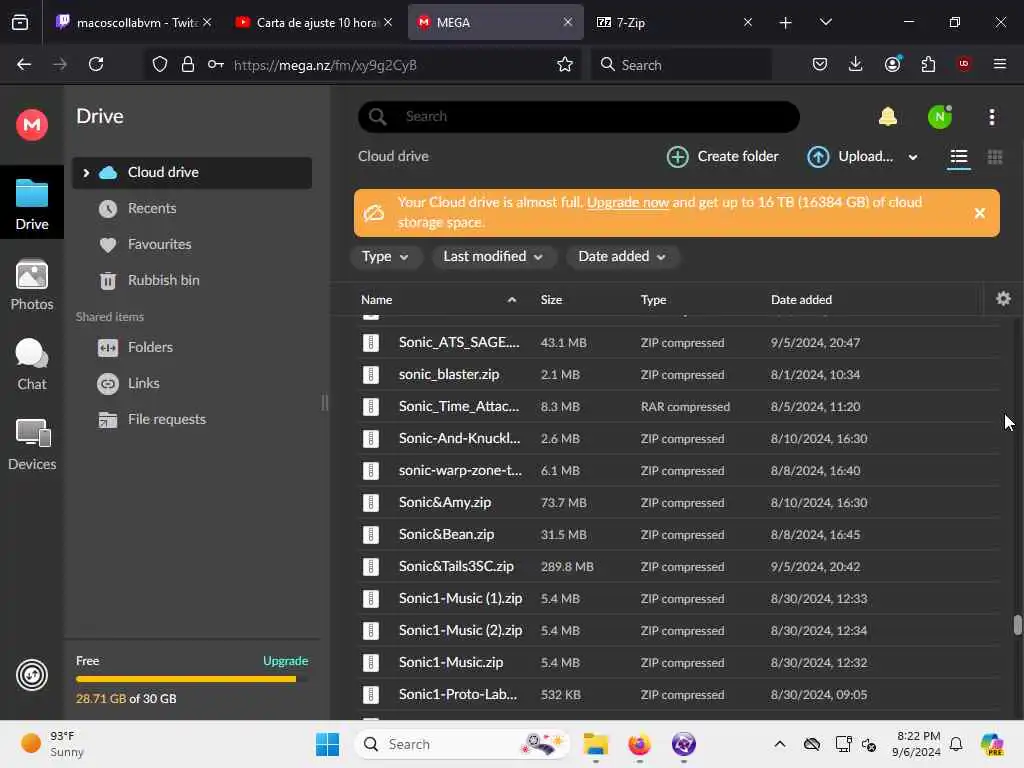Click Create folder button
Image resolution: width=1024 pixels, height=768 pixels.
click(722, 157)
